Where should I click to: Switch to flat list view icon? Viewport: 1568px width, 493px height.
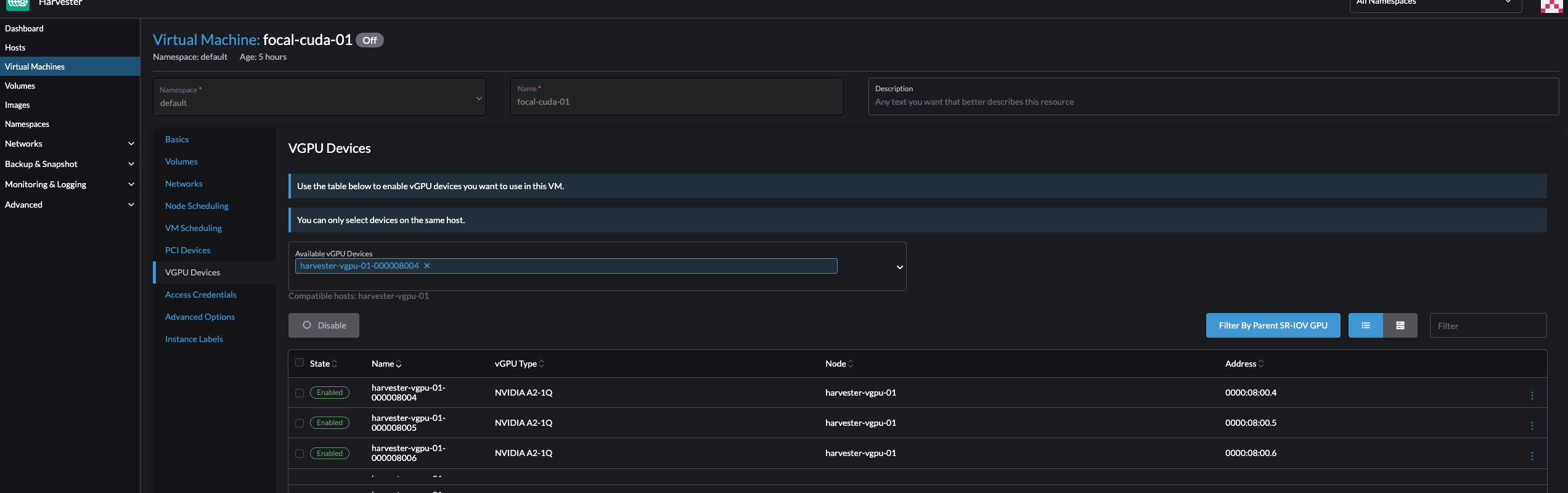(x=1365, y=325)
